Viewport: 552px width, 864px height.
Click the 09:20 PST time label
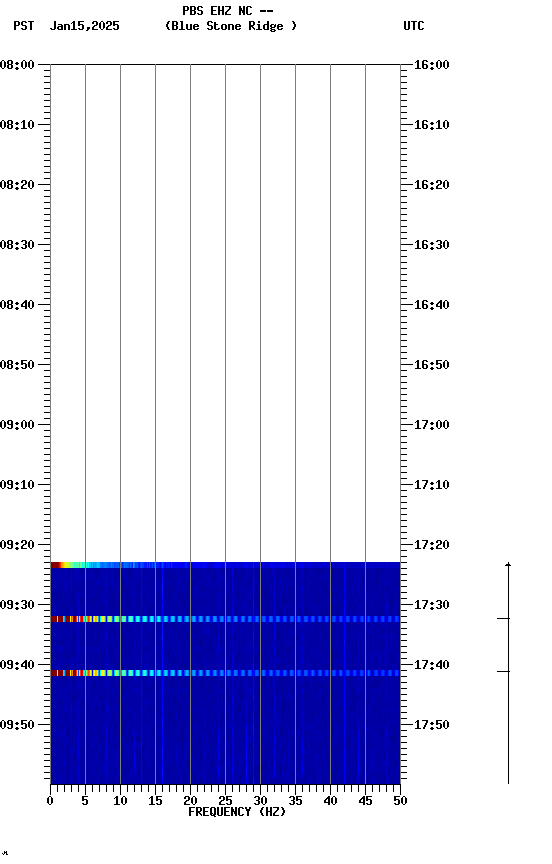pos(17,545)
